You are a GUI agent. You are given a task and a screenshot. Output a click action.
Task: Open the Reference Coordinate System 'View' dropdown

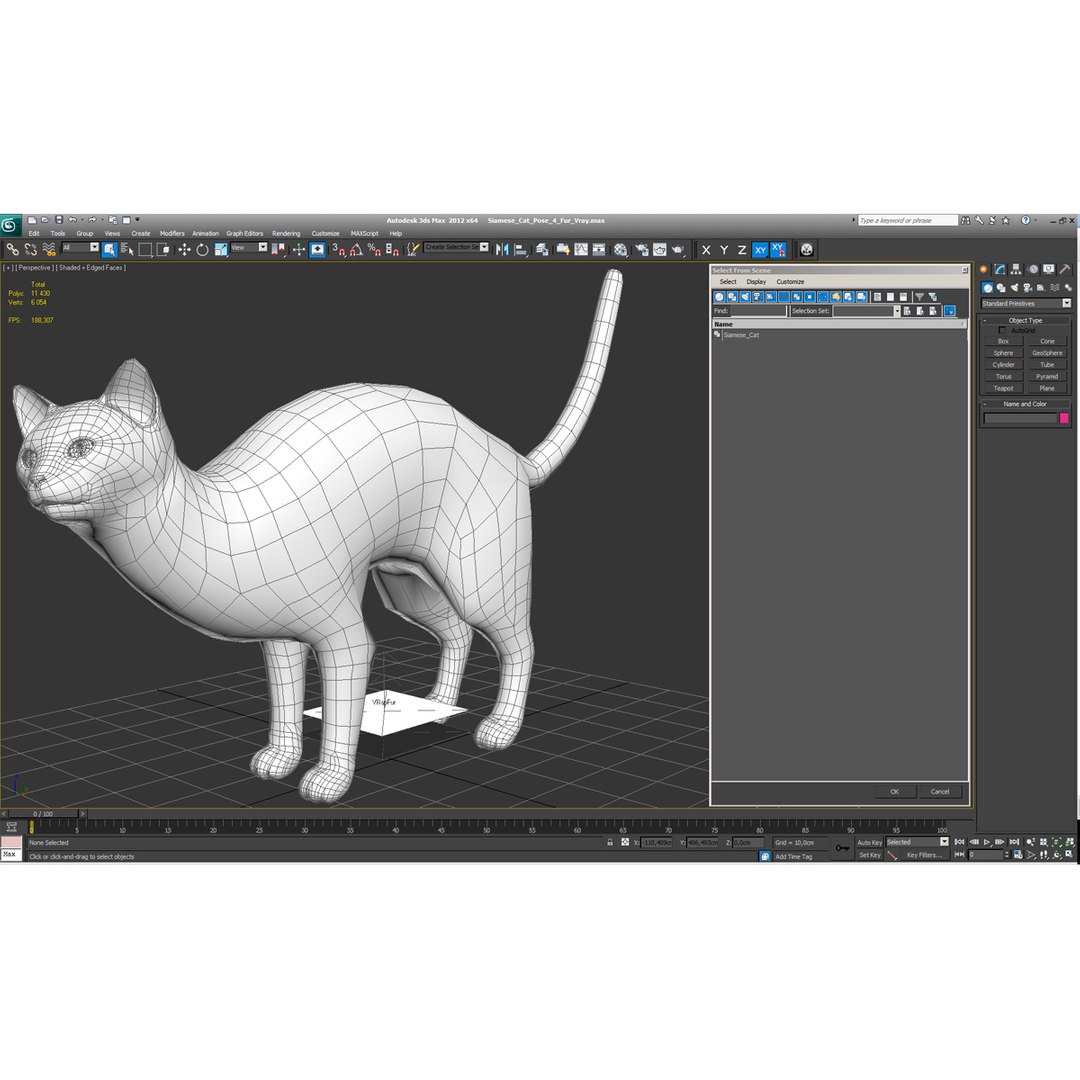pos(249,247)
